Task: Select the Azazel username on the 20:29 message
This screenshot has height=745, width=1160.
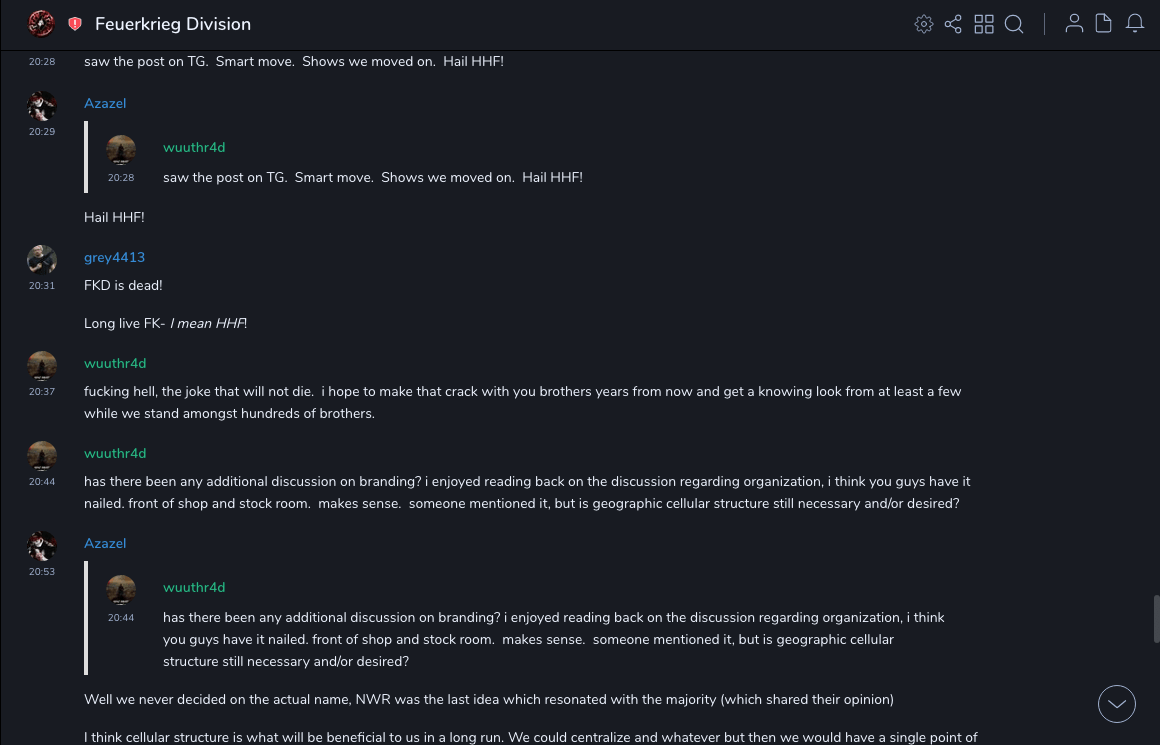Action: [x=105, y=103]
